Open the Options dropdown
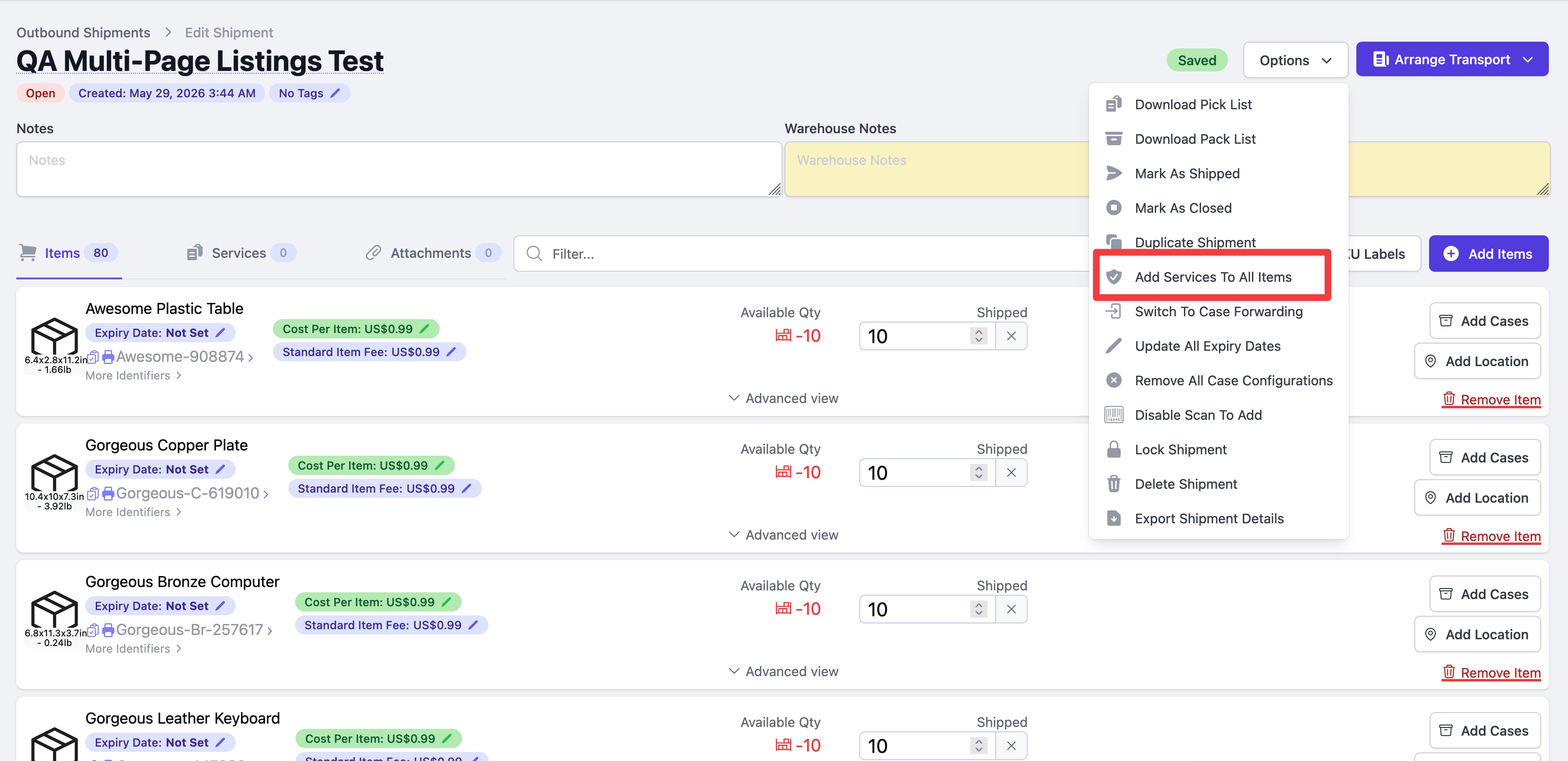The image size is (1568, 761). tap(1295, 60)
